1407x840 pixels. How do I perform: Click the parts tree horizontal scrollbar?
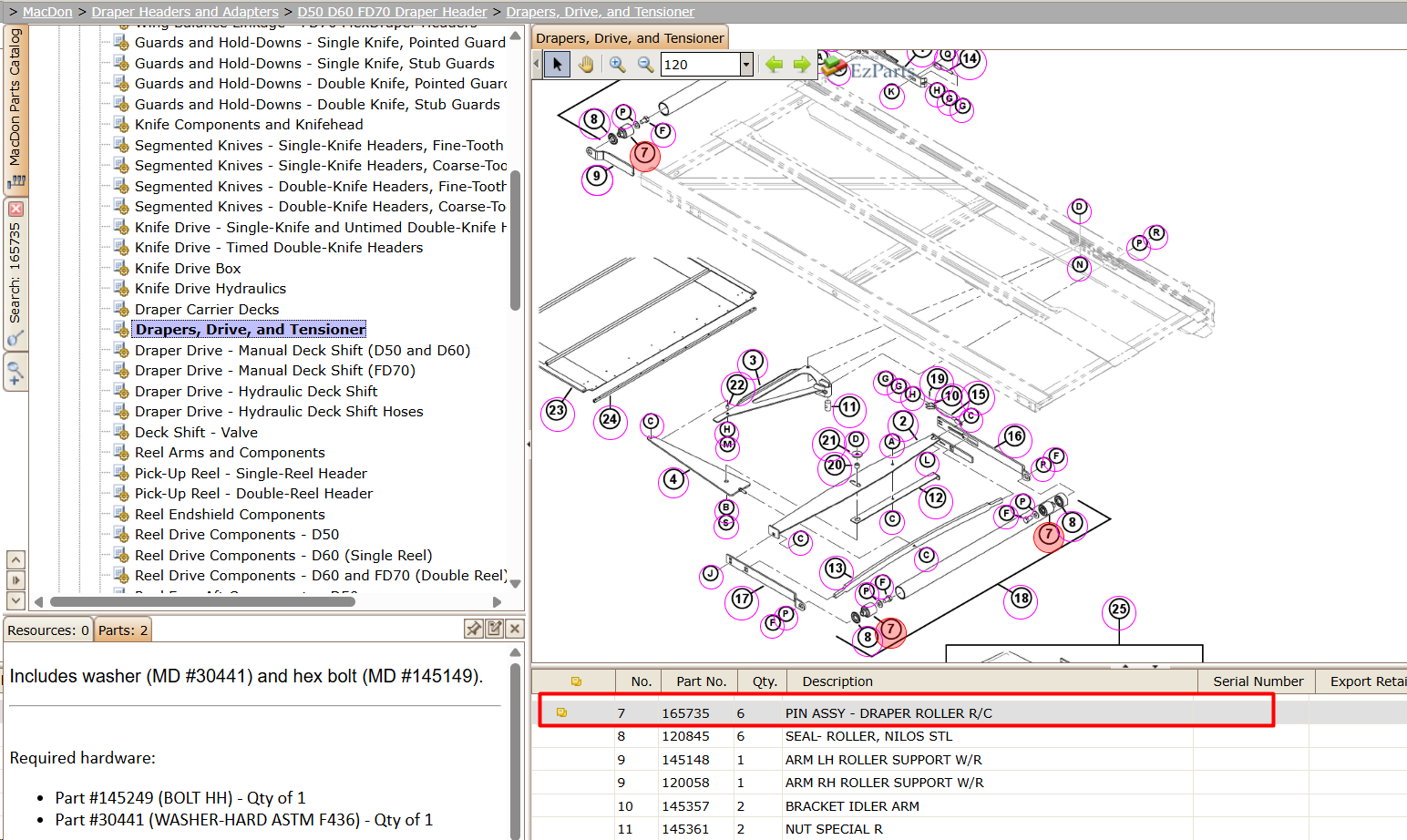202,601
